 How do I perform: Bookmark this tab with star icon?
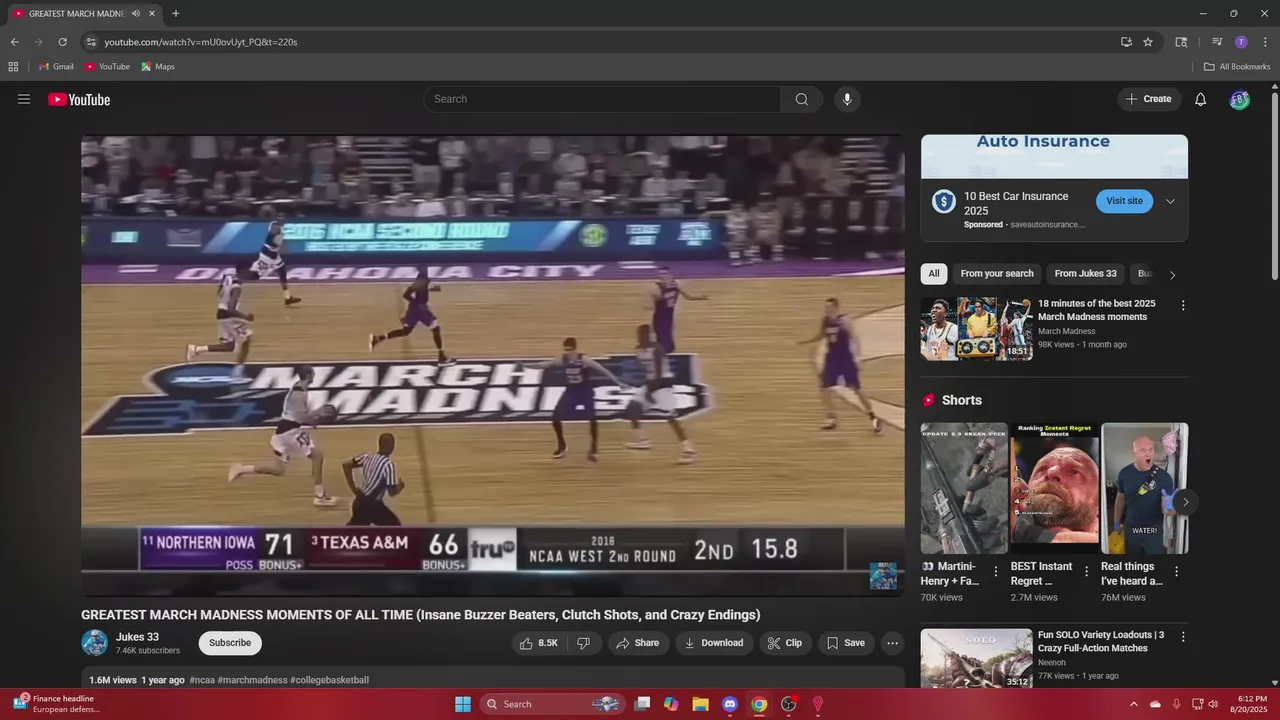click(x=1148, y=42)
